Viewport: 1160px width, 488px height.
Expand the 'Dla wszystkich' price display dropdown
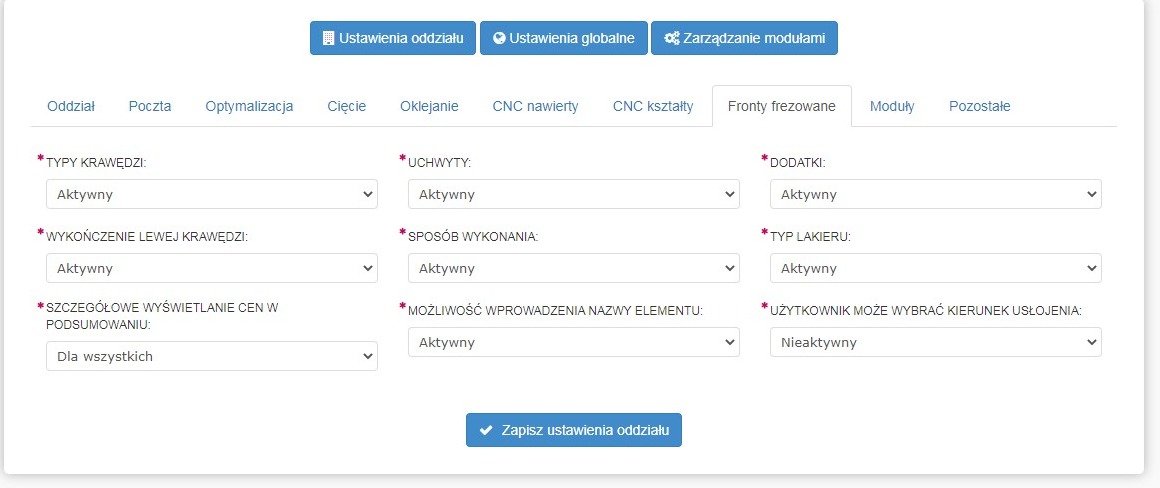click(212, 356)
